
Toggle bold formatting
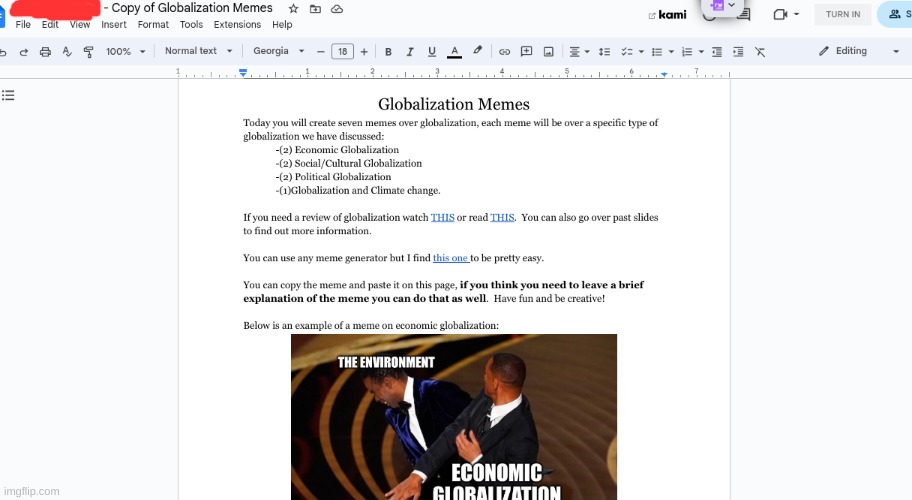click(388, 52)
